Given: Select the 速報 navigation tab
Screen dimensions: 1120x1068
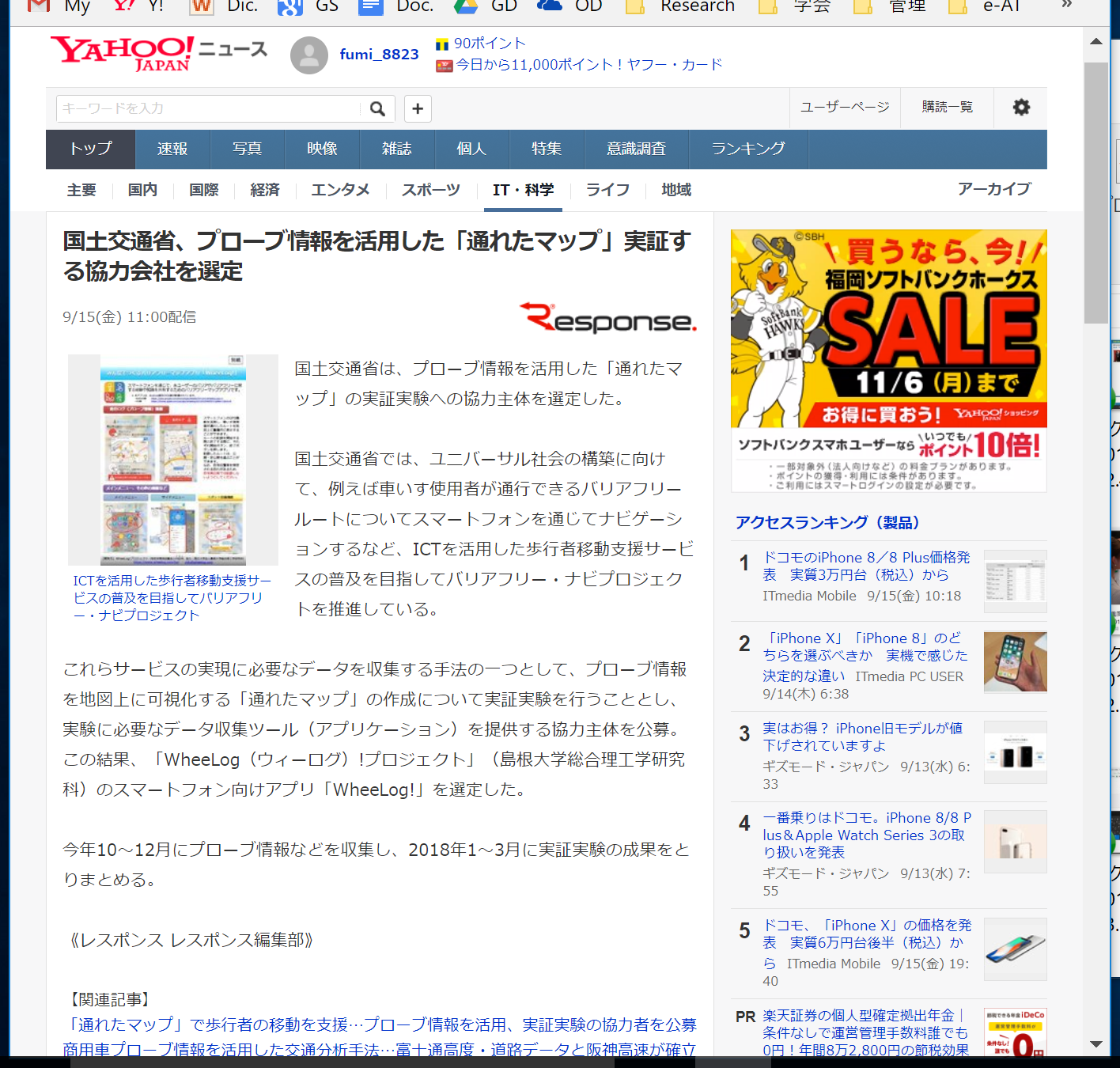Looking at the screenshot, I should (x=172, y=149).
